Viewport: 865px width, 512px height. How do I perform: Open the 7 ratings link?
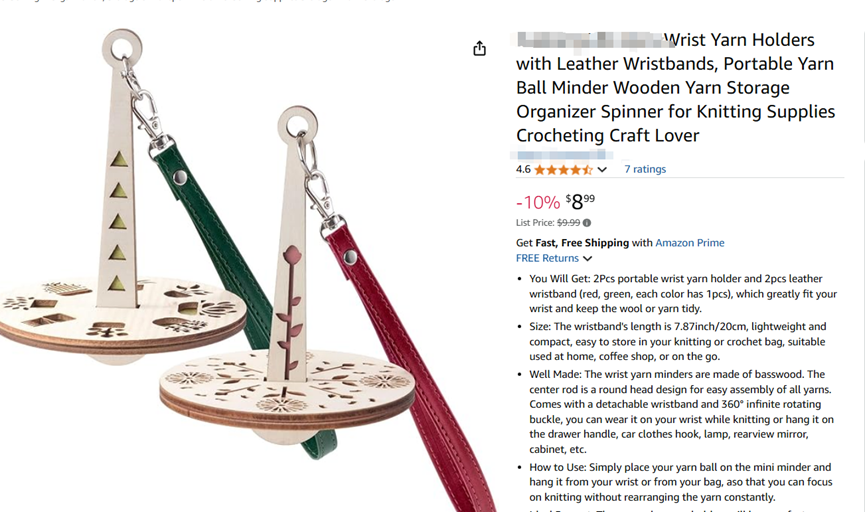(x=645, y=169)
